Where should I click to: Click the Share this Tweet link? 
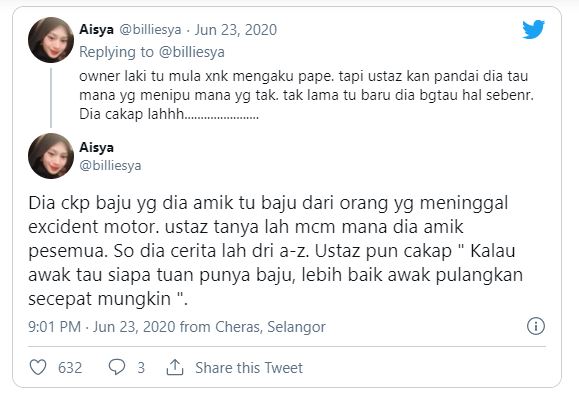click(x=249, y=368)
